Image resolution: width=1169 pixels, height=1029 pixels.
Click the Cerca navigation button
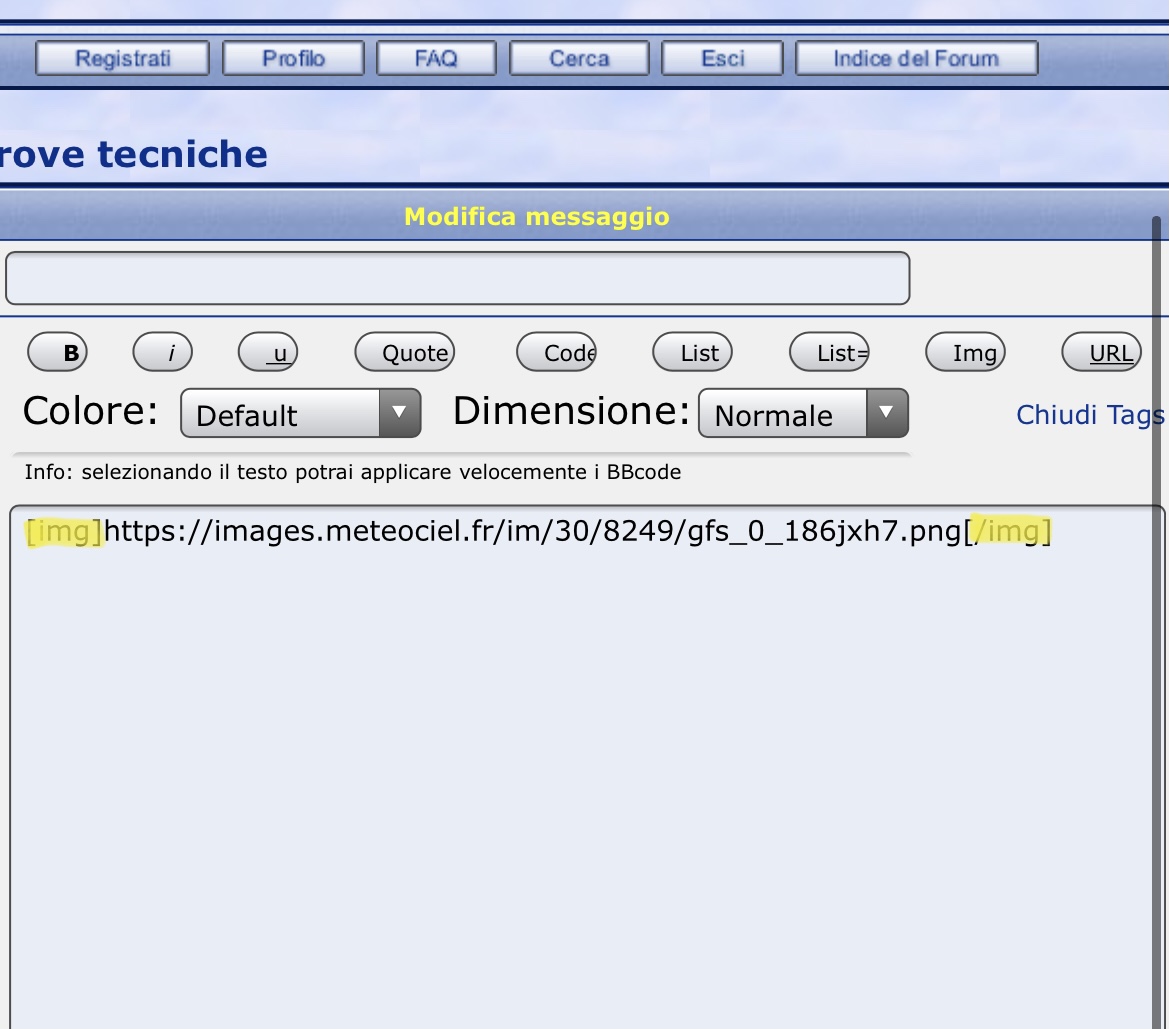point(579,58)
